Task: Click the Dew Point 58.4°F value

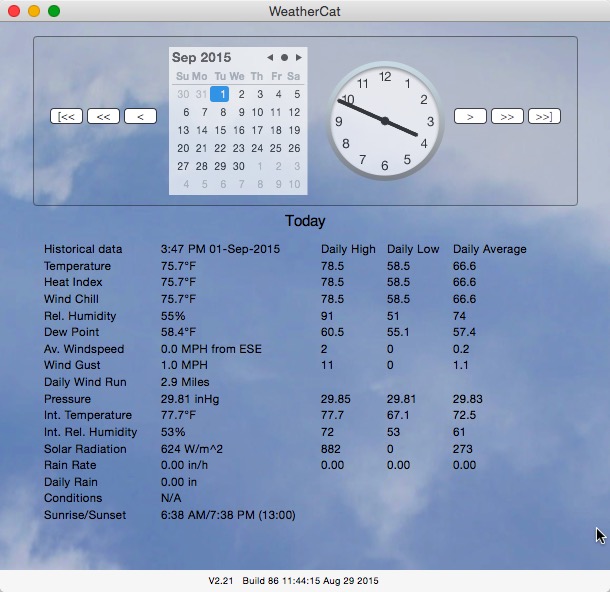Action: point(178,332)
